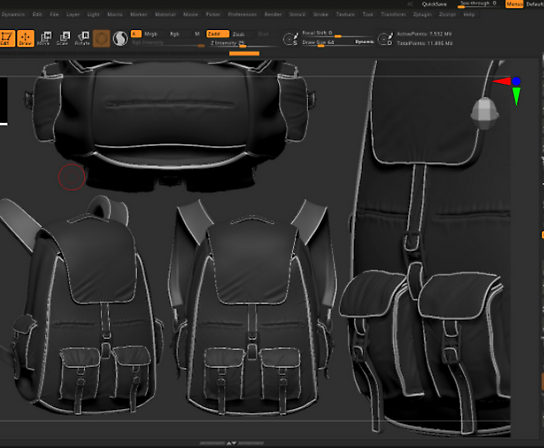Activate the Edit mode button
Viewport: 544px width, 448px height.
pos(7,39)
